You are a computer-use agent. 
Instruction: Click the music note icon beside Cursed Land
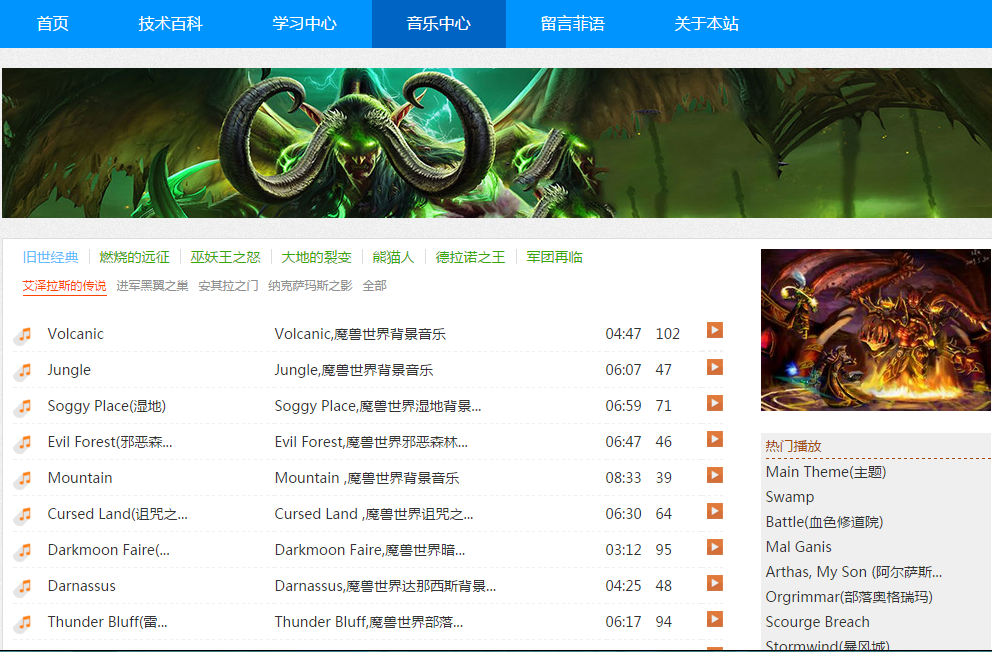[x=24, y=515]
